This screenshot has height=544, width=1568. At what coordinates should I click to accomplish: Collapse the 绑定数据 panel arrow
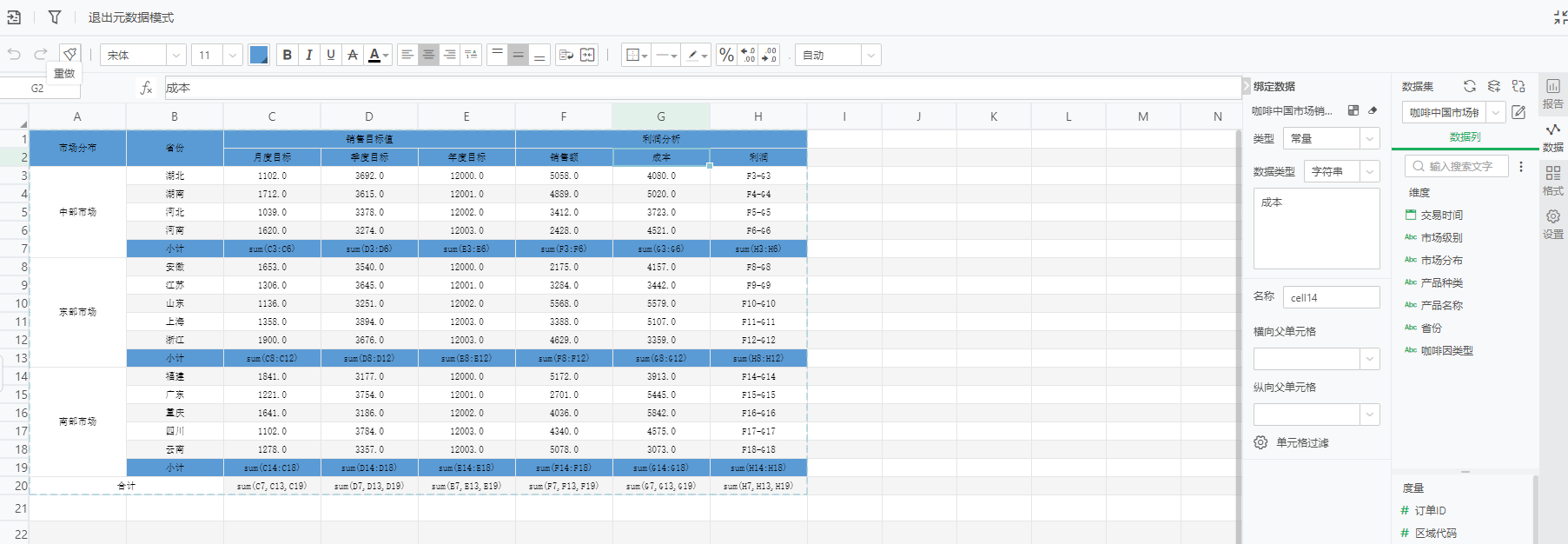[x=1247, y=86]
